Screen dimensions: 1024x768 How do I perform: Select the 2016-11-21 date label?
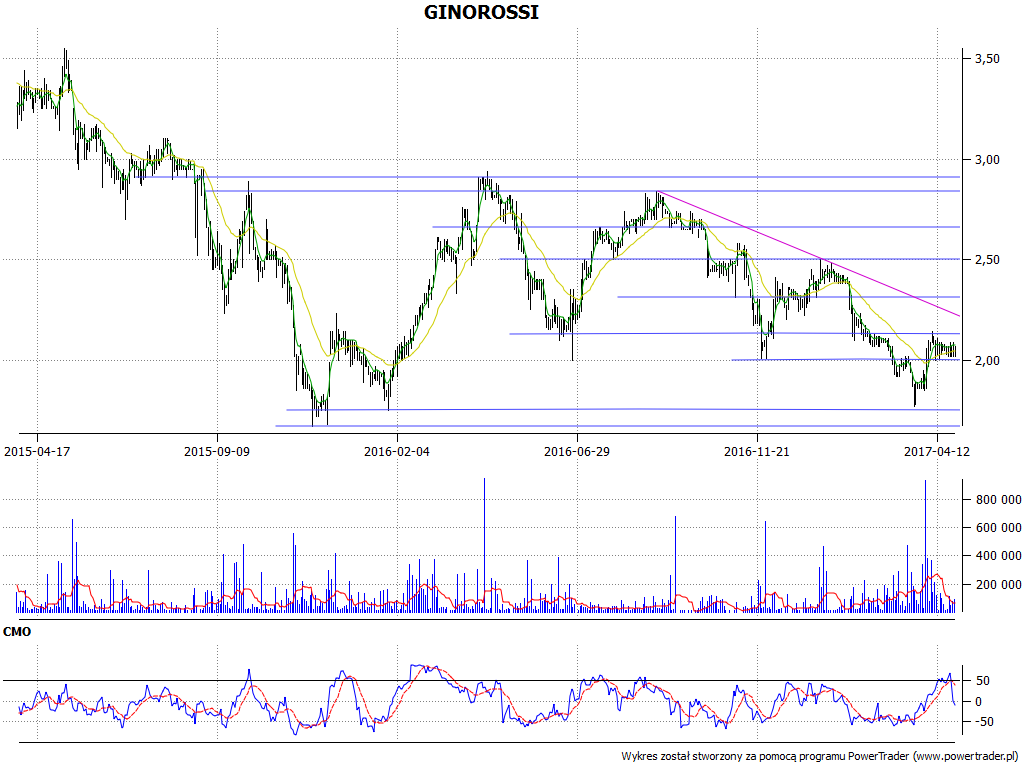tap(757, 451)
